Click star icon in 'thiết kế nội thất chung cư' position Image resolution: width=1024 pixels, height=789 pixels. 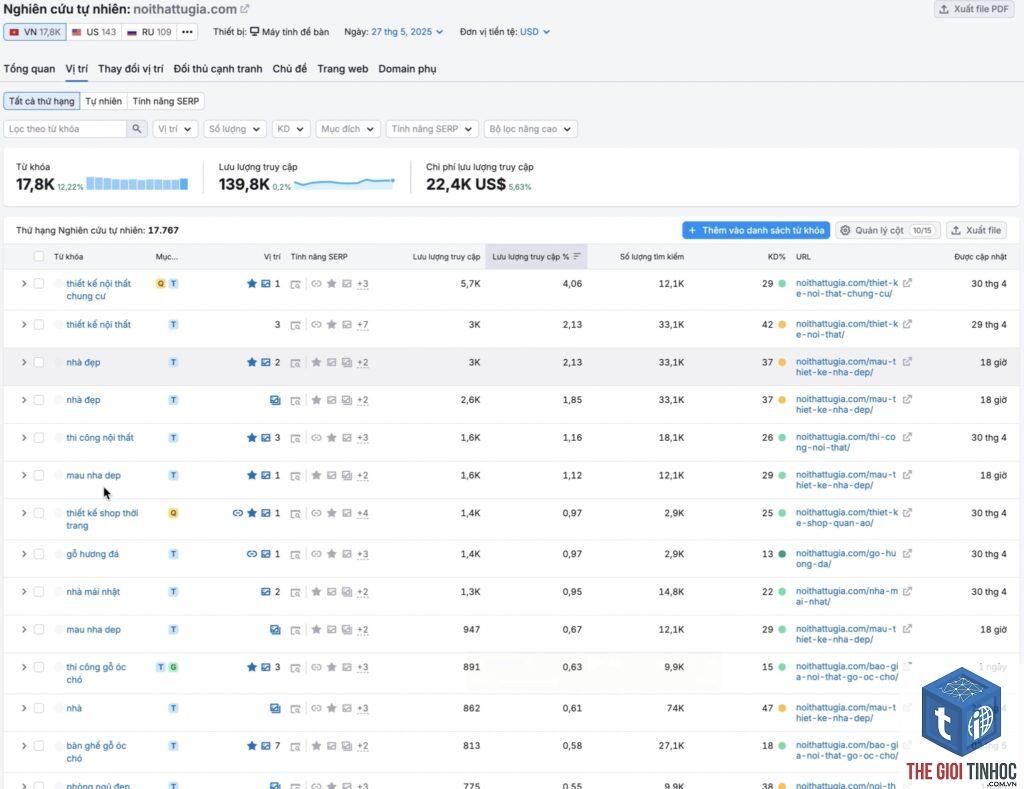251,283
